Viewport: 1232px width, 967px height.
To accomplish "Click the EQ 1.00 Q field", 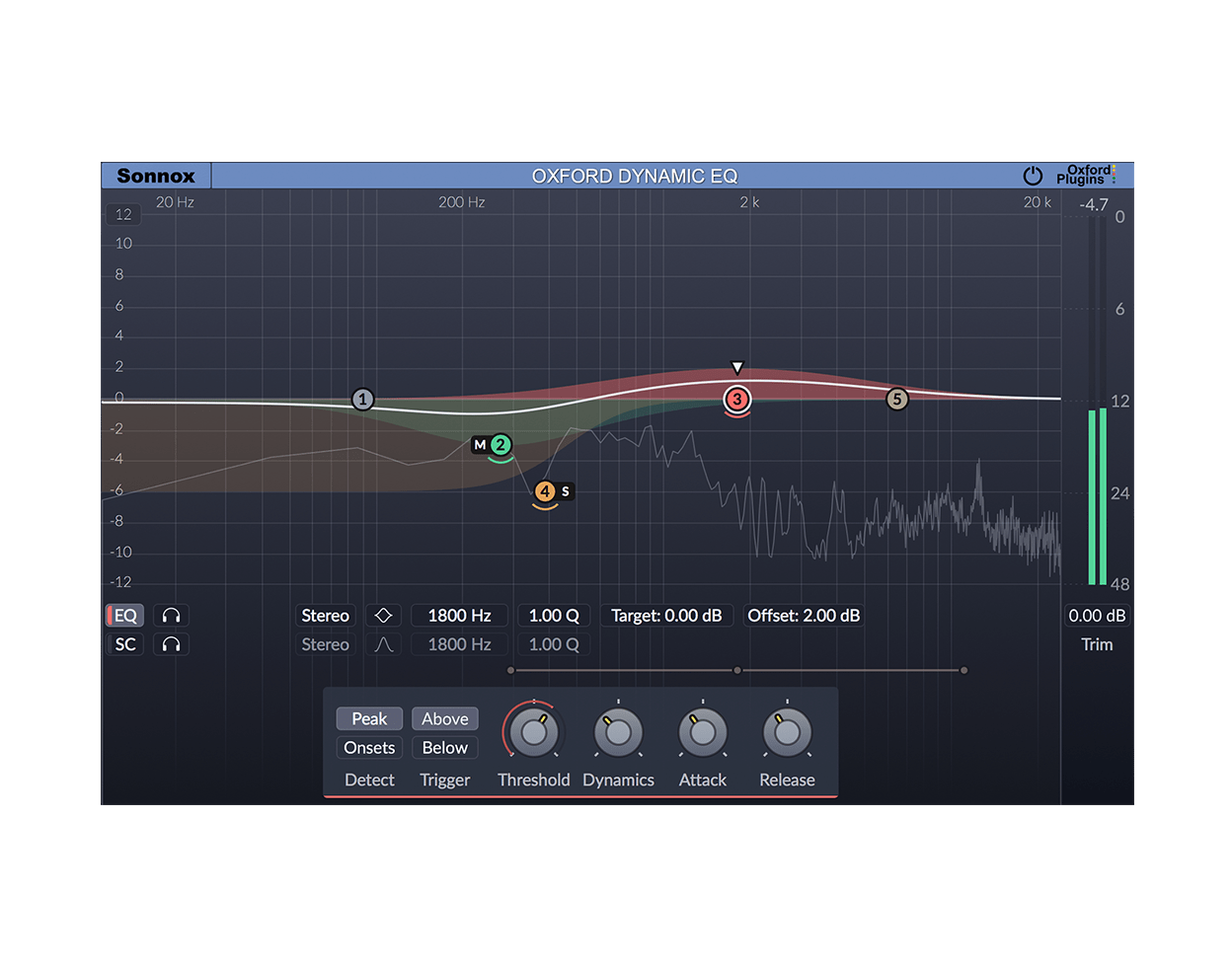I will pos(554,616).
